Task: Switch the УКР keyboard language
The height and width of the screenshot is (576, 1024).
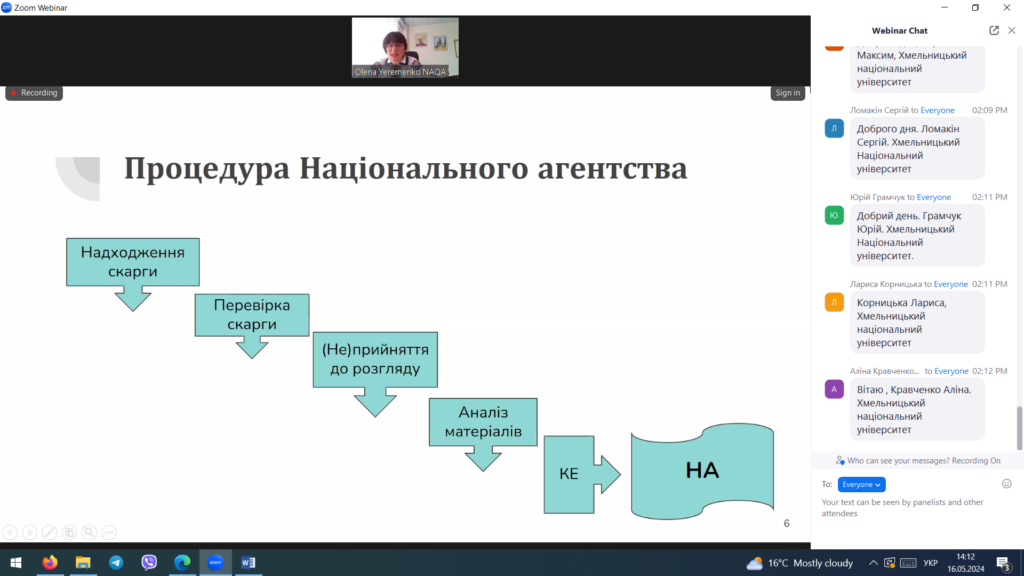Action: [931, 563]
